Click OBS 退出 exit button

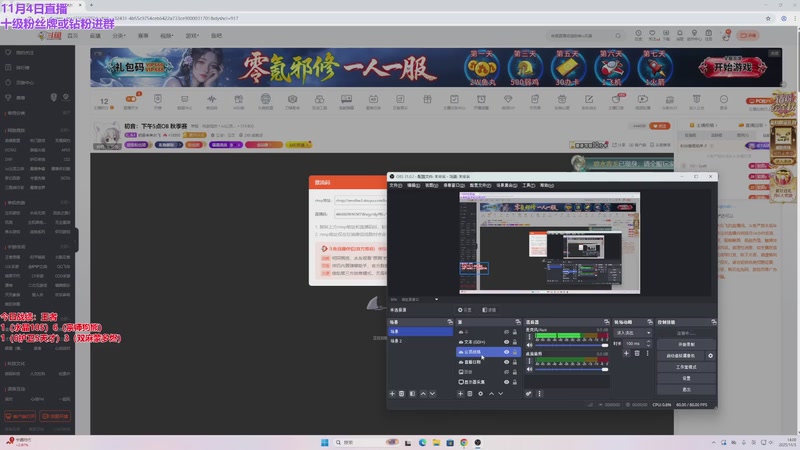686,389
